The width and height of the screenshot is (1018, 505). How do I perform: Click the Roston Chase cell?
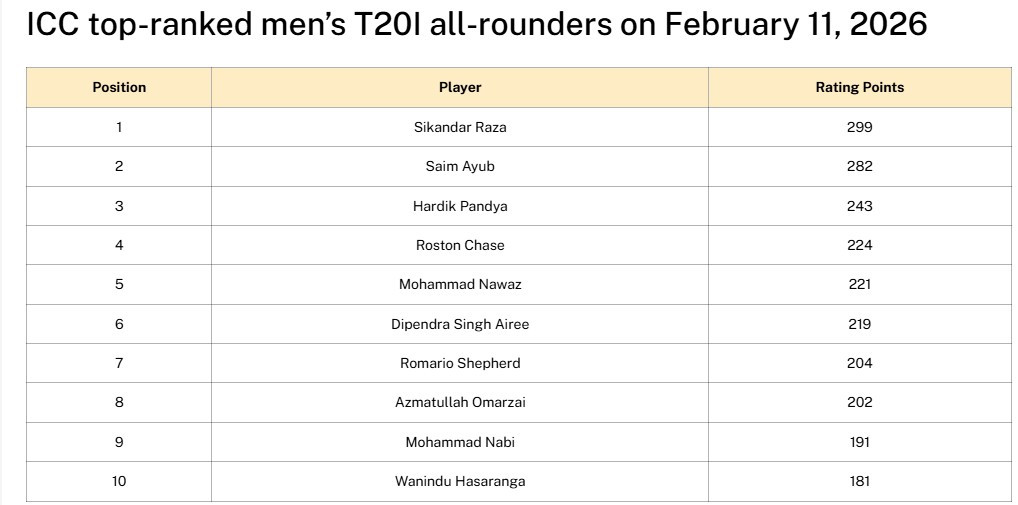(460, 245)
